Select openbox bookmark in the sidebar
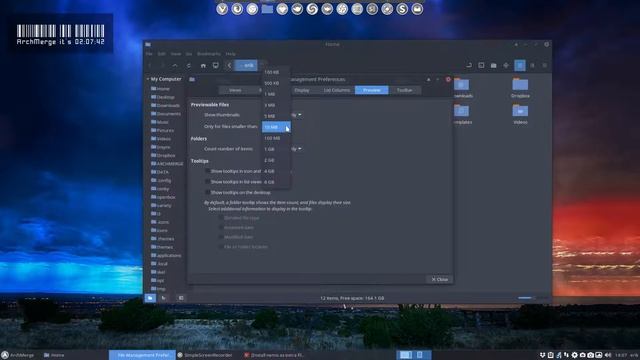Image resolution: width=640 pixels, height=360 pixels. click(x=163, y=197)
